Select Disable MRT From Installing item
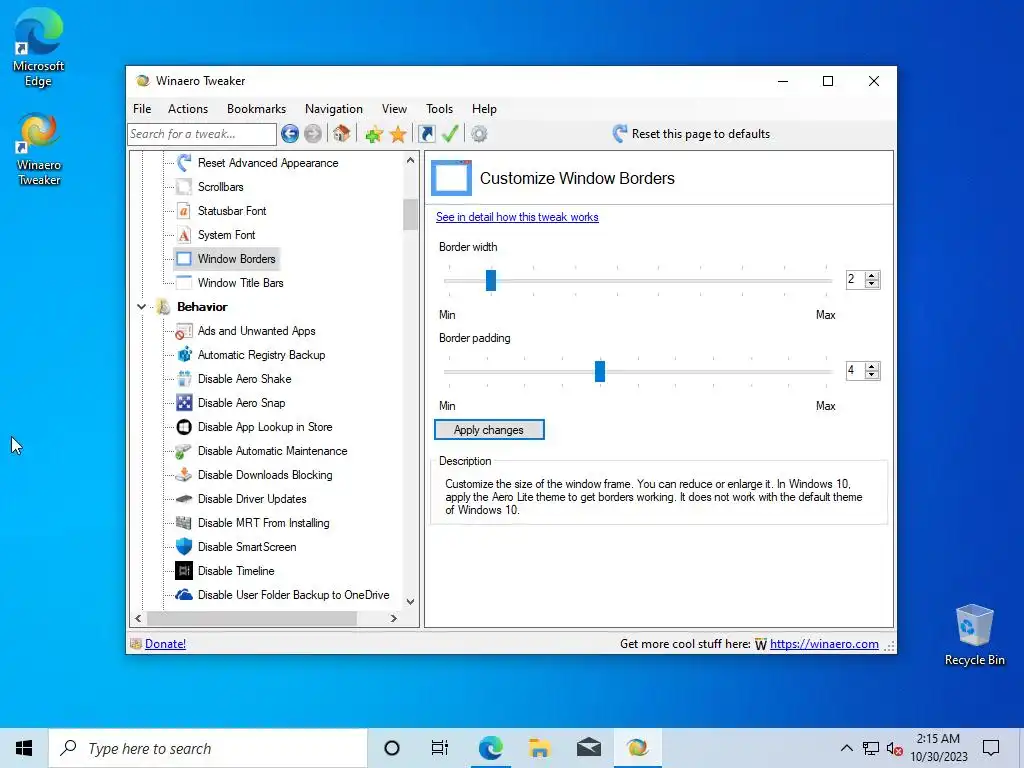 pos(264,523)
